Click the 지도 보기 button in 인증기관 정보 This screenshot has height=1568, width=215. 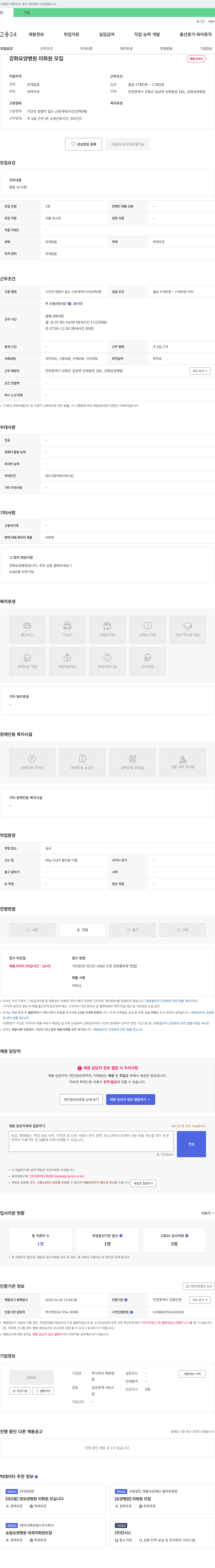pos(200,1300)
